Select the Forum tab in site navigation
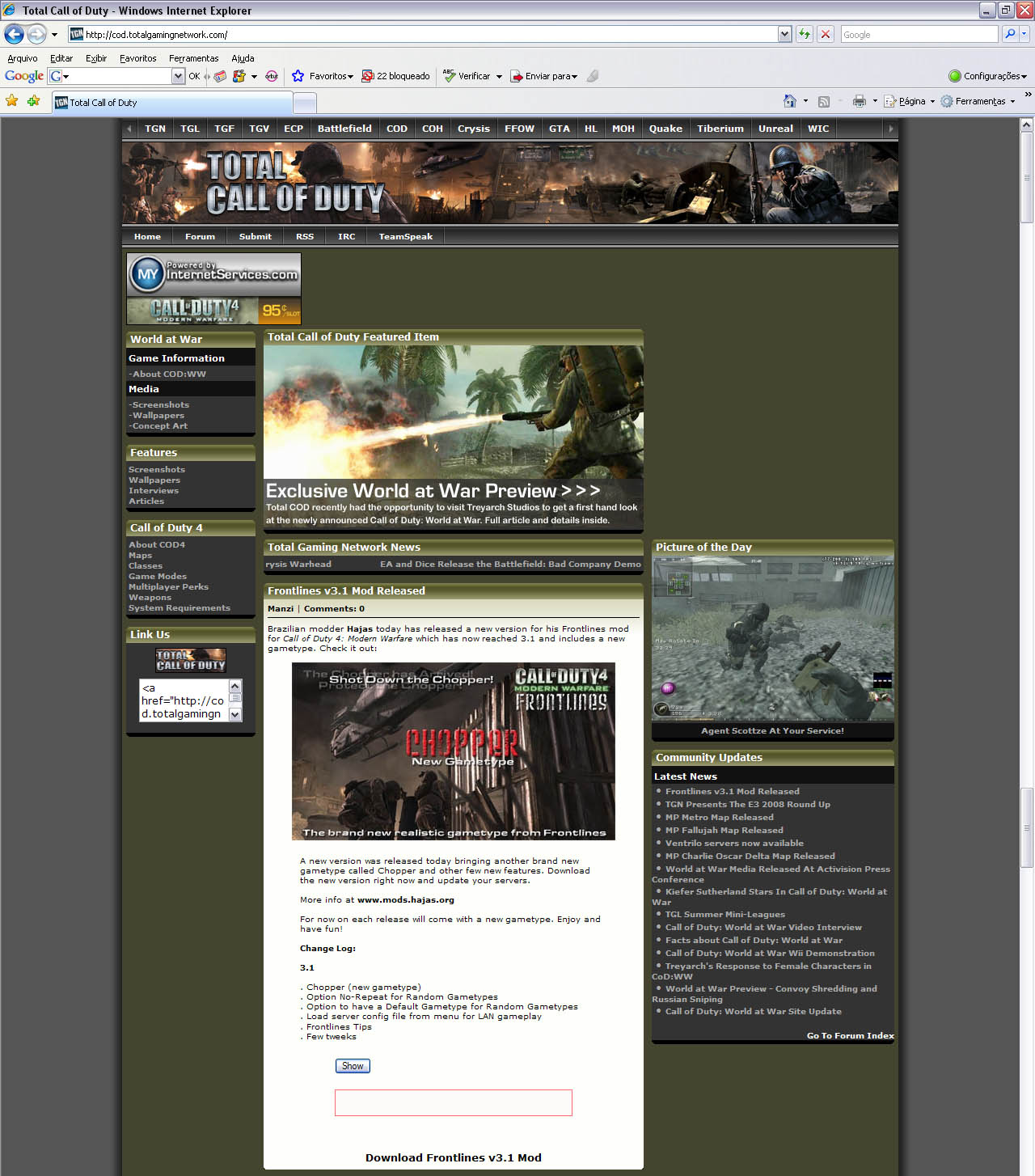 (x=200, y=236)
